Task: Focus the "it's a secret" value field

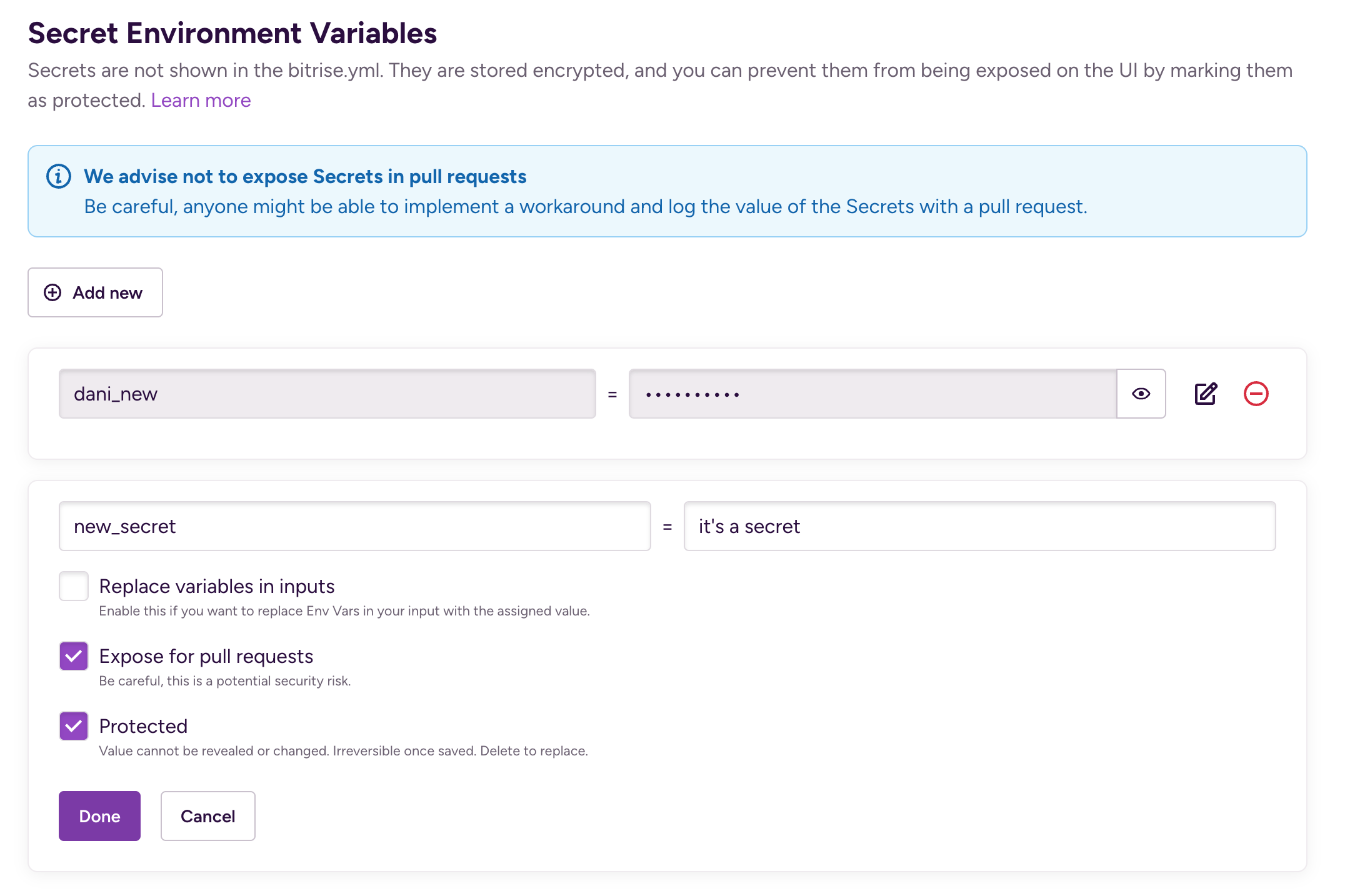Action: click(x=979, y=526)
